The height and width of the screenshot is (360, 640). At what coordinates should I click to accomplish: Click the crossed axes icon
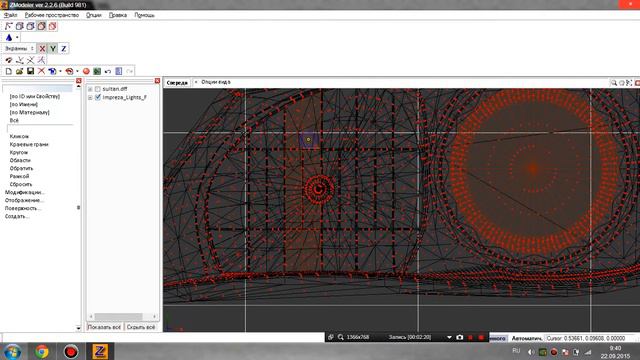click(x=31, y=60)
